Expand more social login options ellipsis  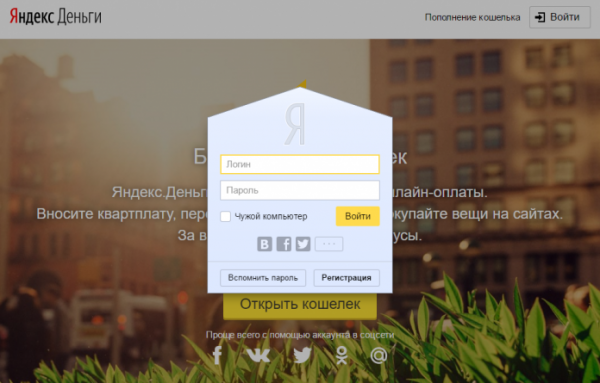(329, 244)
